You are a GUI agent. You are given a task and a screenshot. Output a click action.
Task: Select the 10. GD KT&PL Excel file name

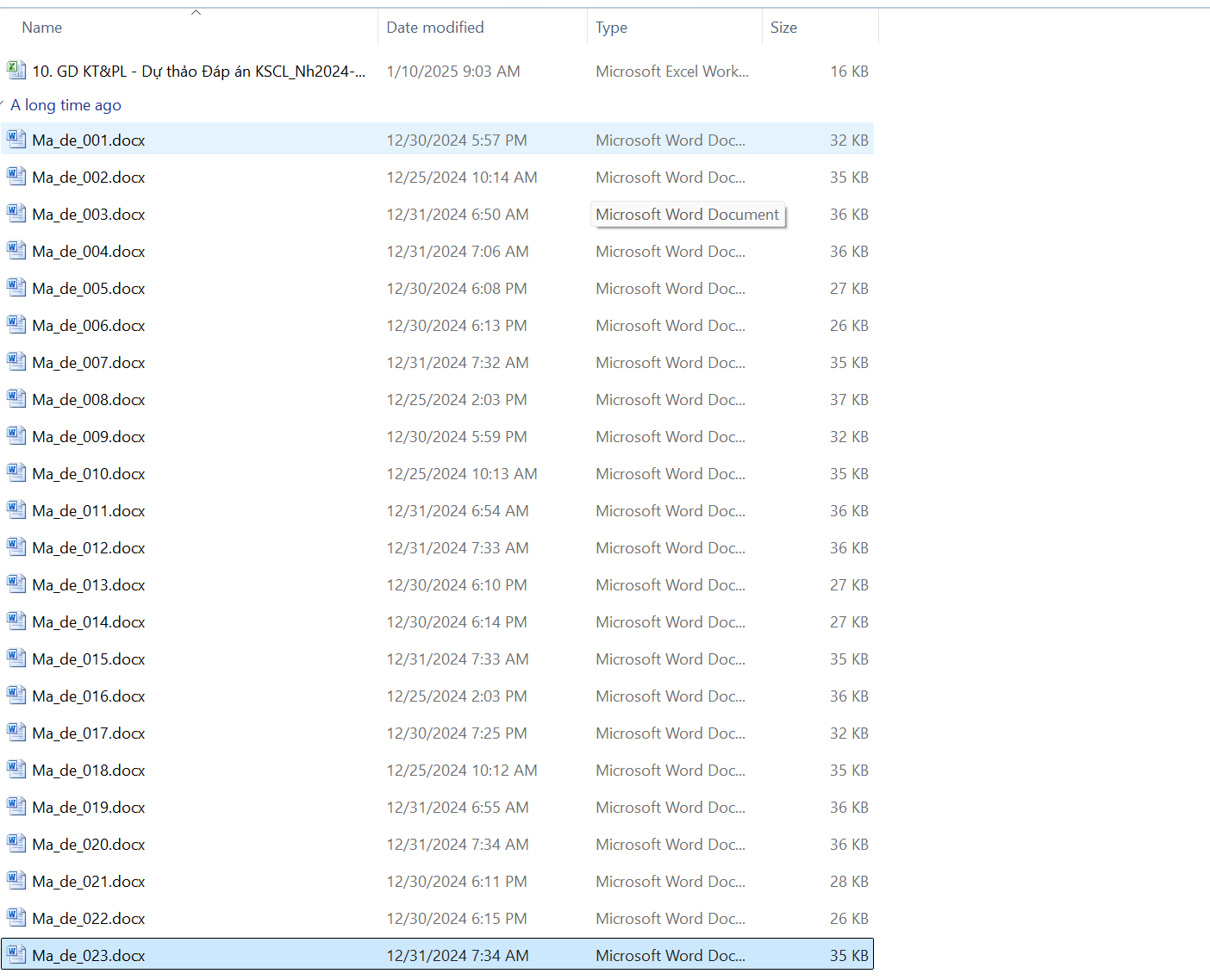[198, 72]
